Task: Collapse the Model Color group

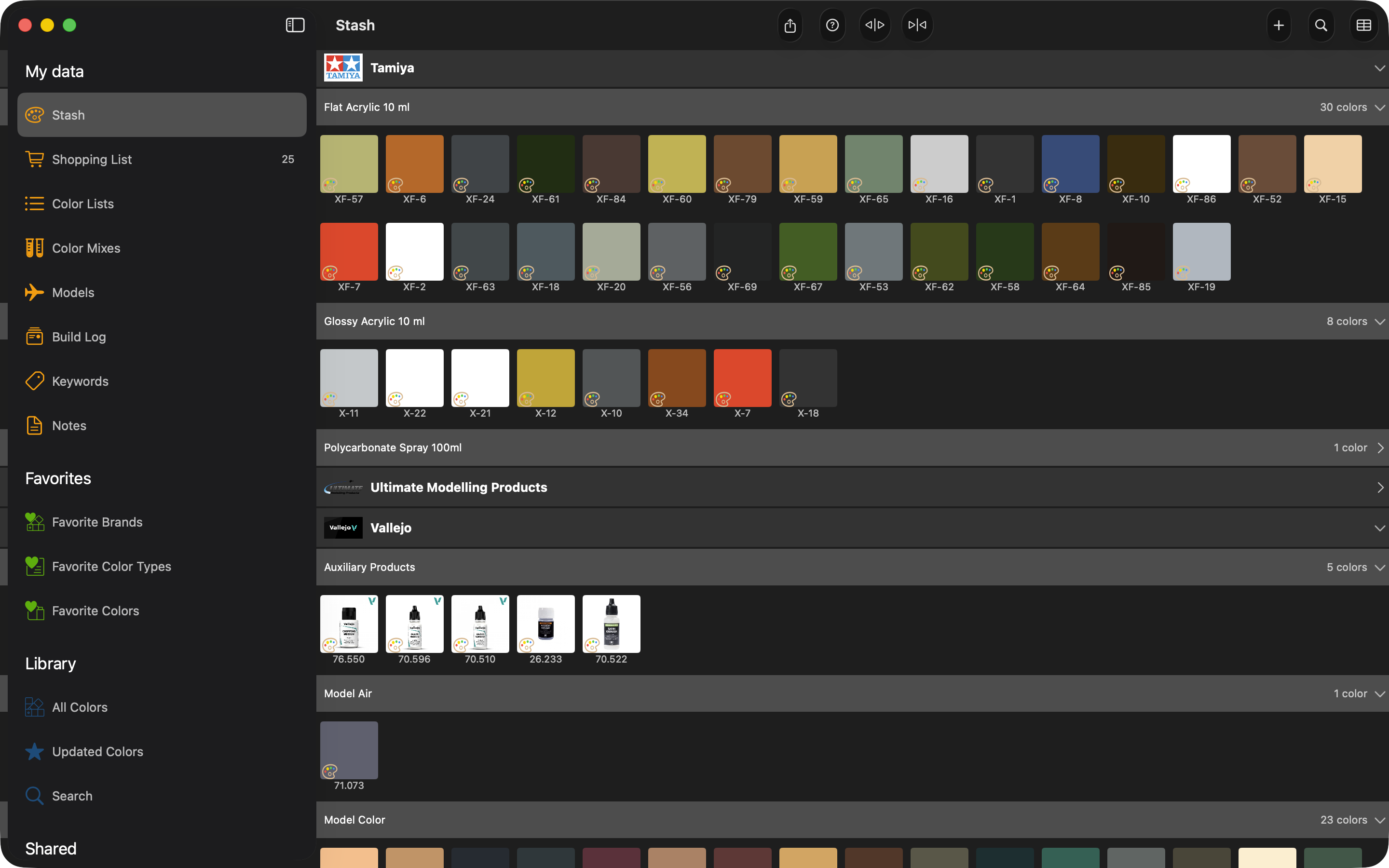Action: [x=1380, y=820]
